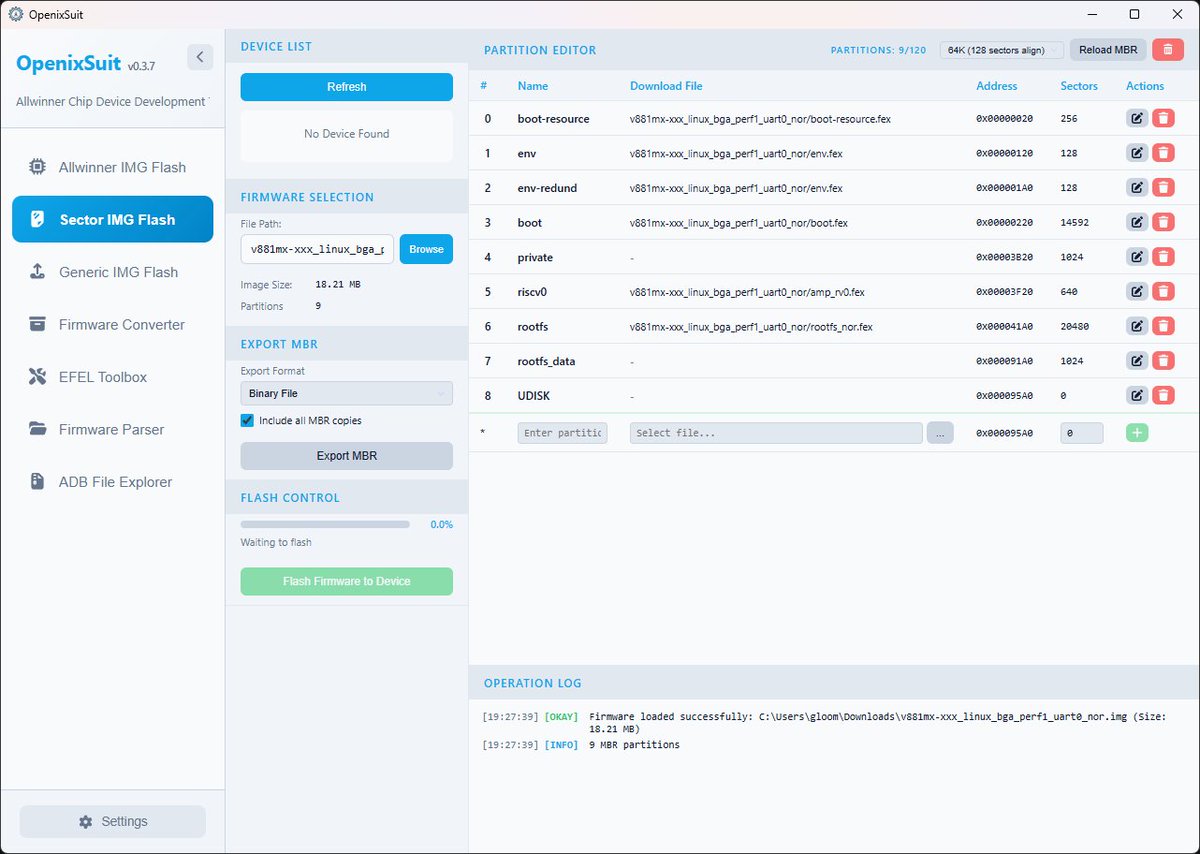The height and width of the screenshot is (854, 1200).
Task: Delete the private partition
Action: pyautogui.click(x=1163, y=257)
